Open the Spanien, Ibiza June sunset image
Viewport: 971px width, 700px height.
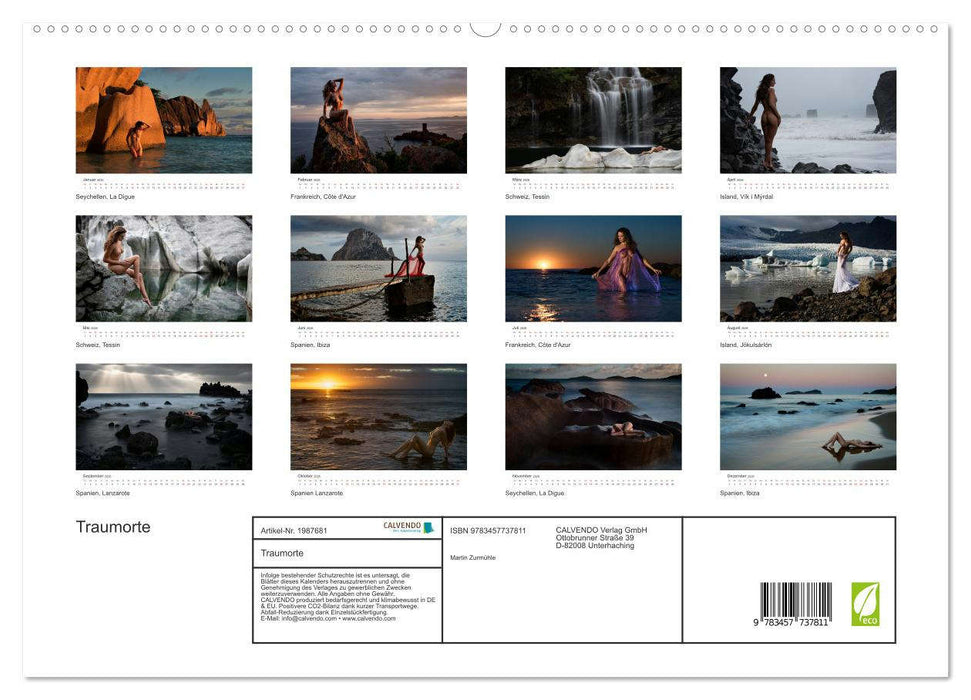point(378,270)
